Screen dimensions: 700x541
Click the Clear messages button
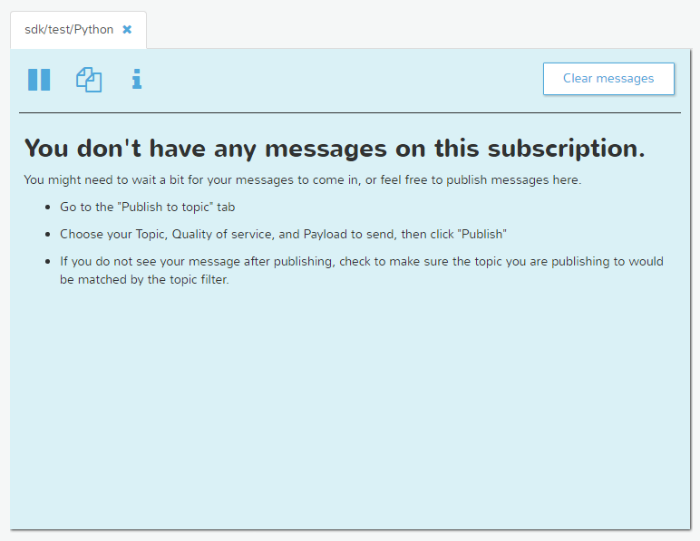[608, 79]
